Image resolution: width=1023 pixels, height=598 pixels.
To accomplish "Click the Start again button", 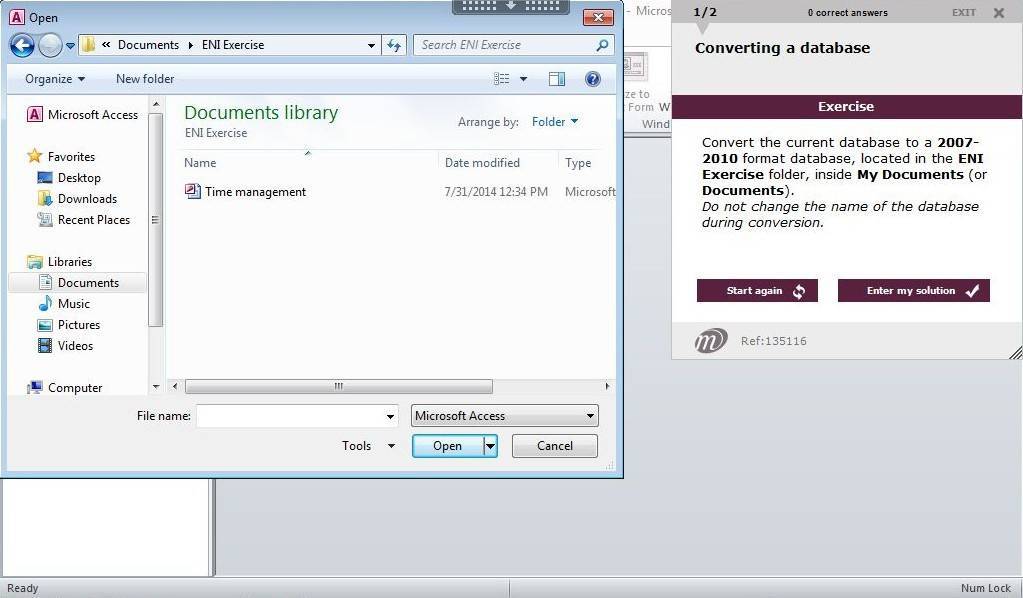I will pyautogui.click(x=757, y=291).
